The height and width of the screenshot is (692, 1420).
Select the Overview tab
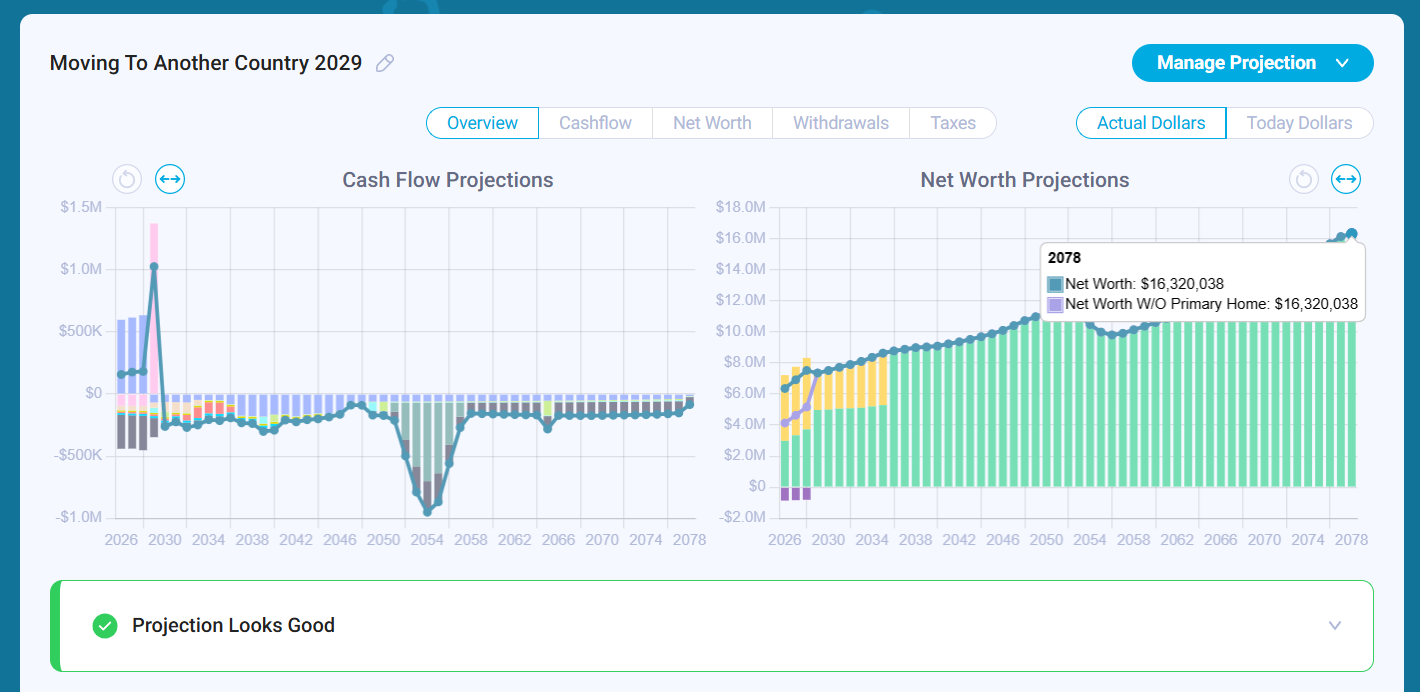[482, 123]
